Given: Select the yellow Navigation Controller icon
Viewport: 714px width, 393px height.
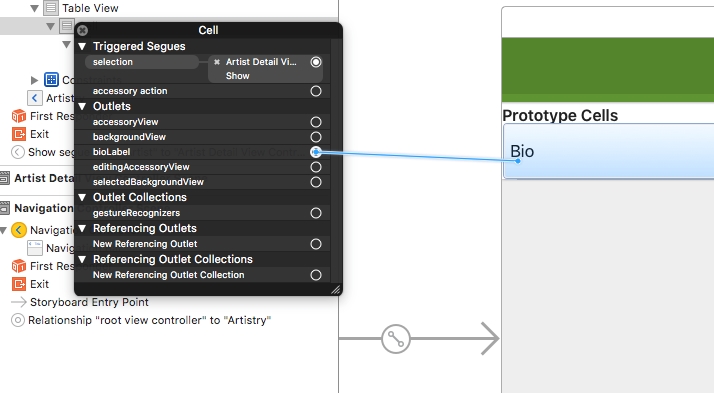Looking at the screenshot, I should (19, 230).
